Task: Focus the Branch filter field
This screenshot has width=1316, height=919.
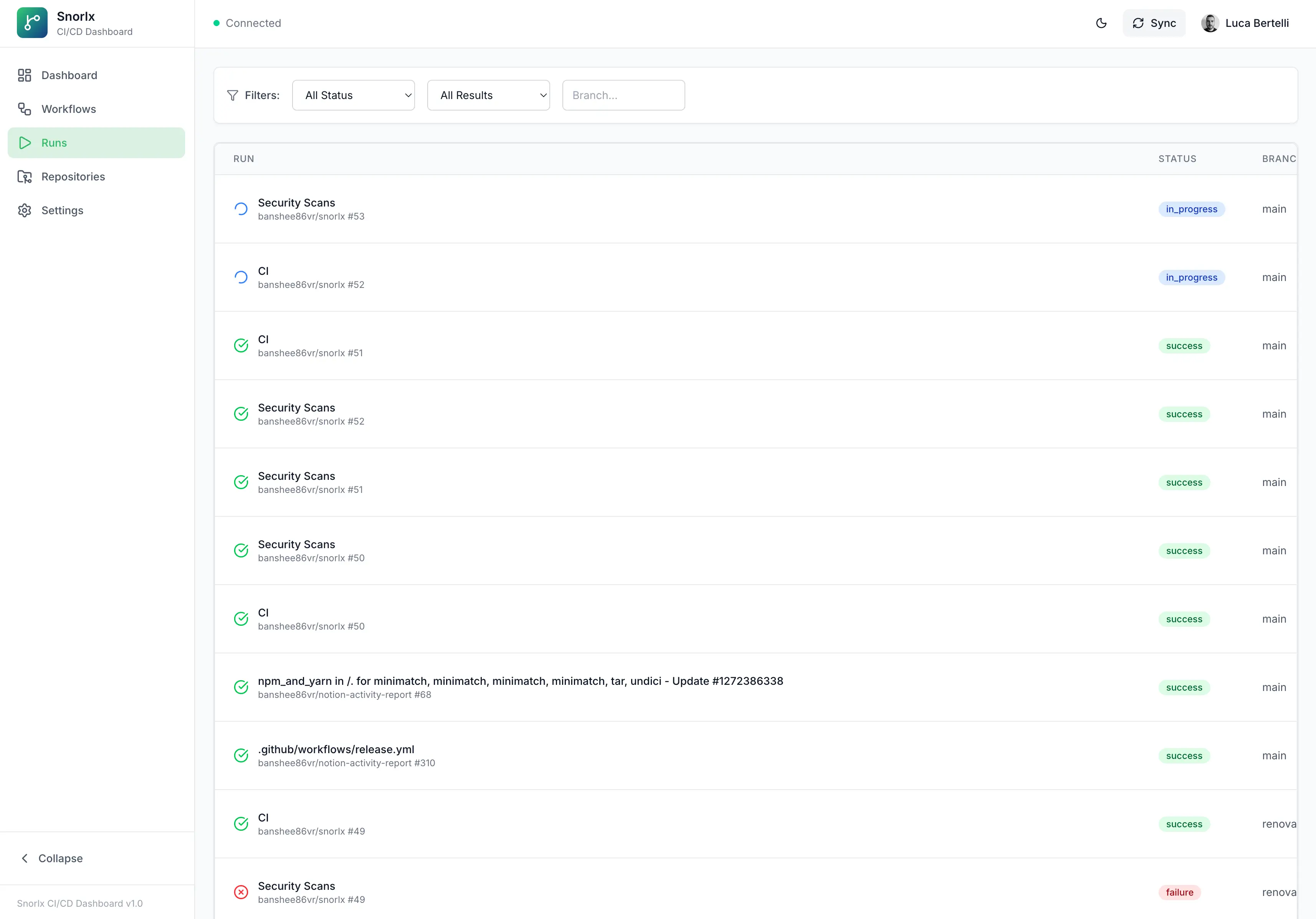Action: click(623, 95)
